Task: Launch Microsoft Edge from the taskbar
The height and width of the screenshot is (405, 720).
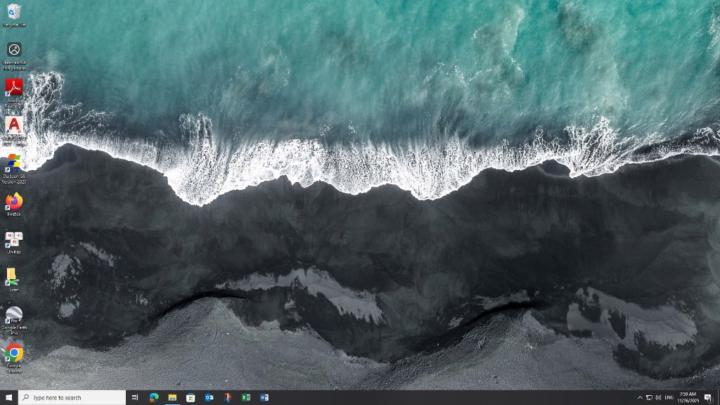Action: point(154,397)
